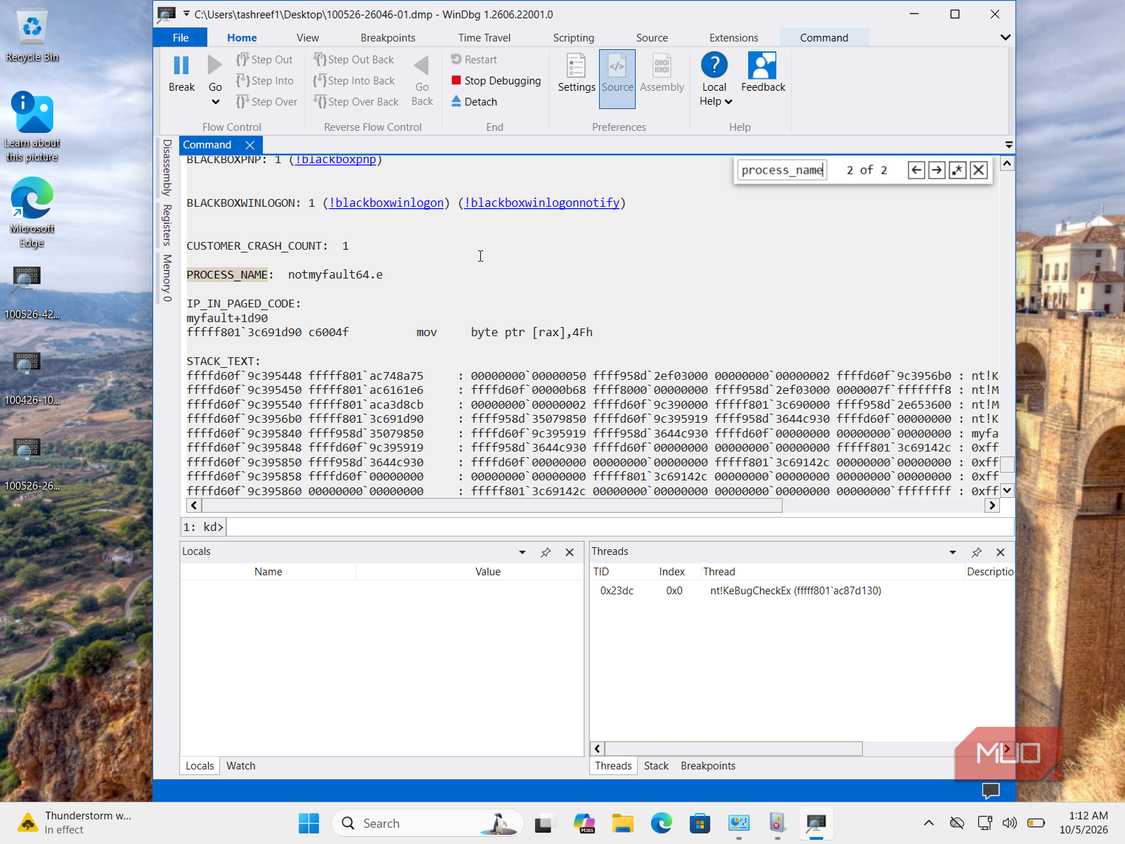Open the Recycle Bin desktop icon
The image size is (1125, 844).
pyautogui.click(x=32, y=36)
